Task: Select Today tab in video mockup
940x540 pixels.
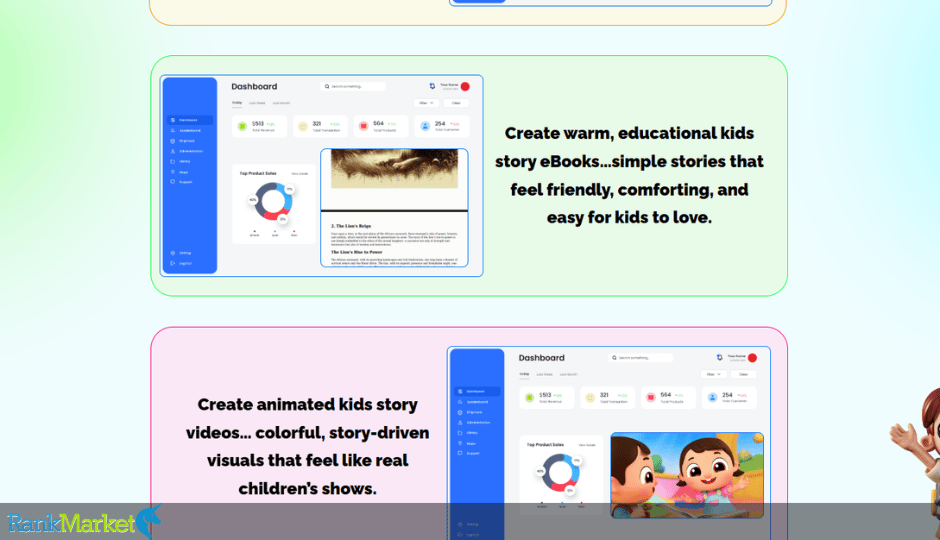Action: point(525,375)
